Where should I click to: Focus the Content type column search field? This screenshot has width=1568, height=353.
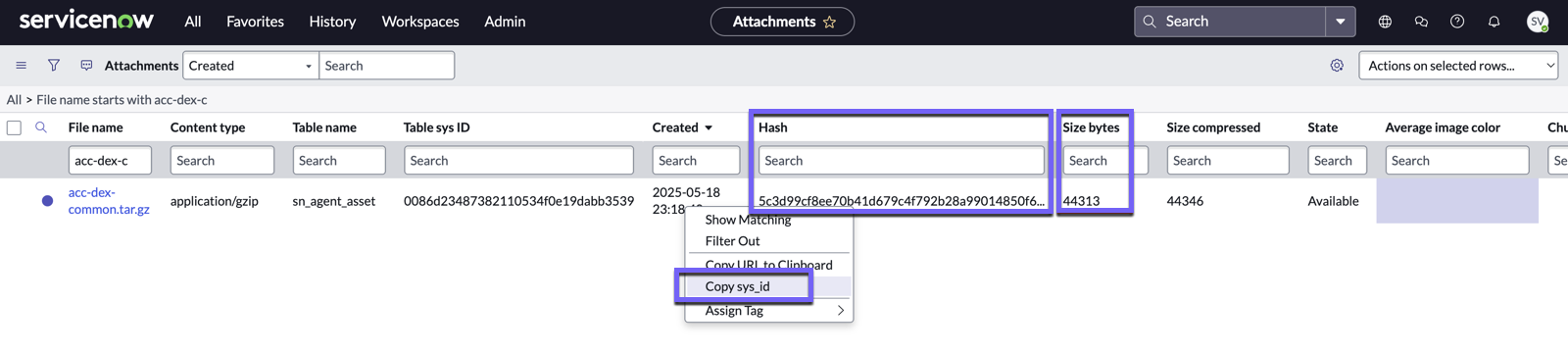click(x=222, y=161)
